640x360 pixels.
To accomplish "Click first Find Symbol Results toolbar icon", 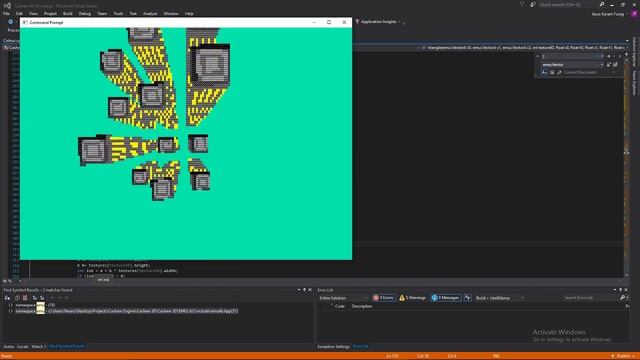I will point(7,298).
